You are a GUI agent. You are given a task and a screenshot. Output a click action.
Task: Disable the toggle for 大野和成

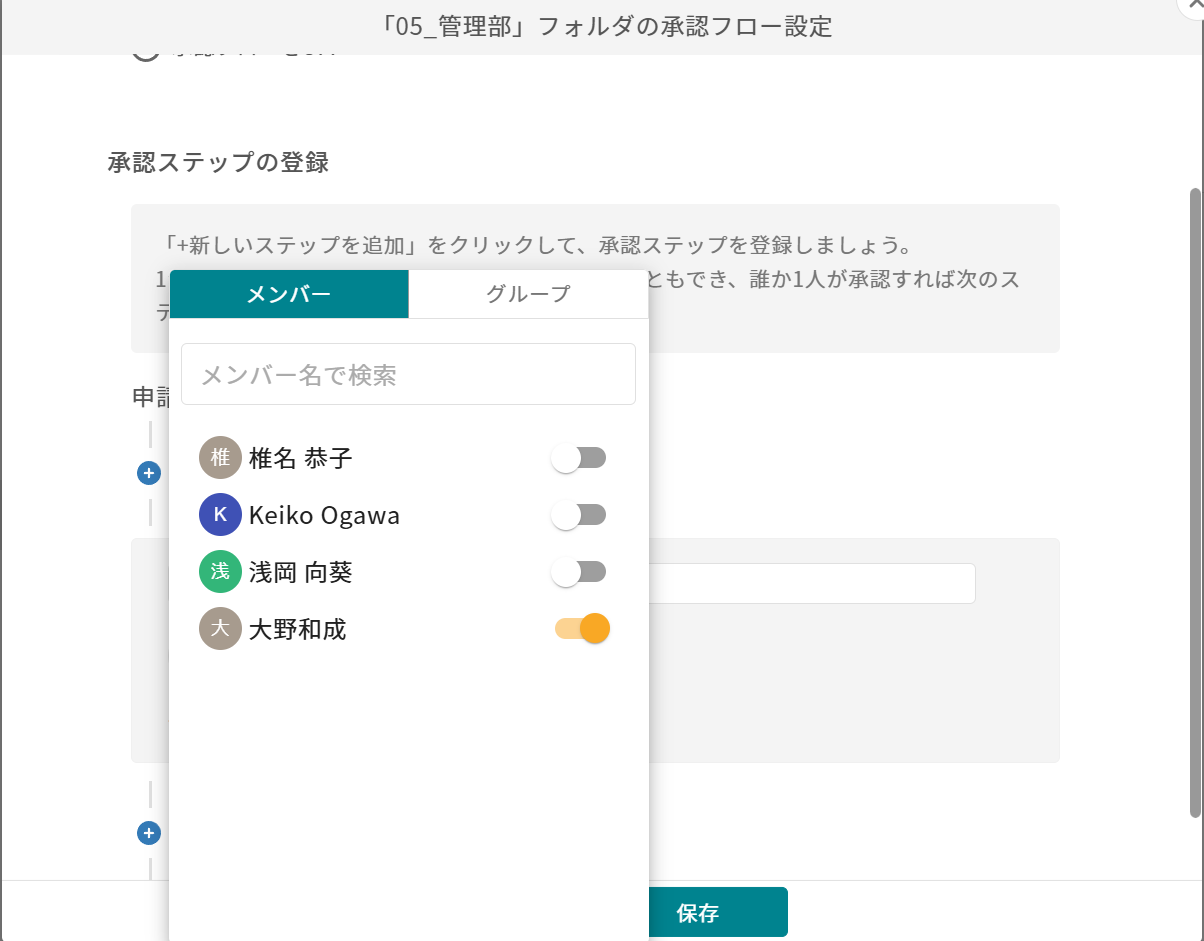point(582,629)
